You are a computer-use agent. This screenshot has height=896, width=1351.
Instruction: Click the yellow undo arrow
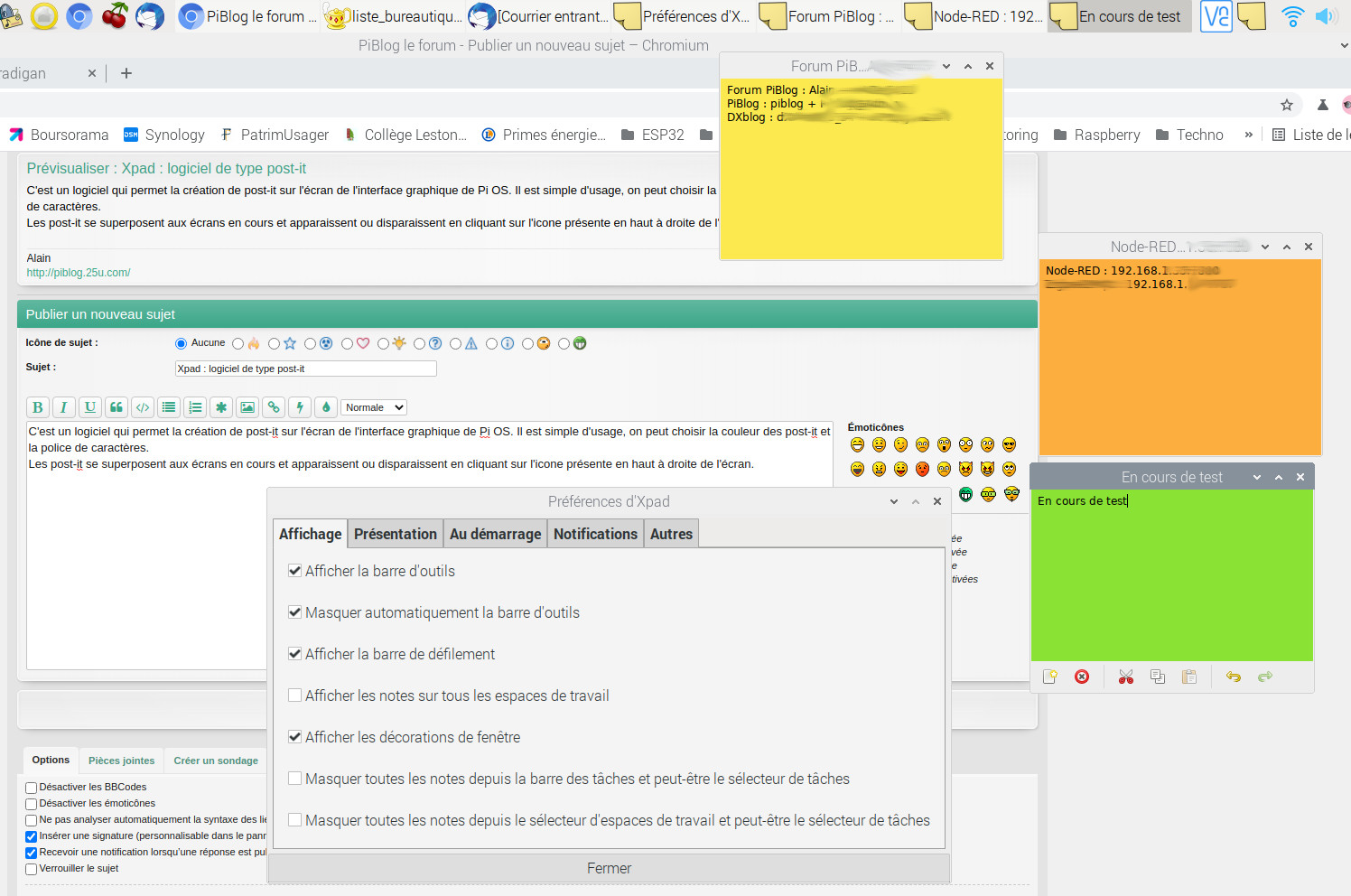coord(1233,677)
